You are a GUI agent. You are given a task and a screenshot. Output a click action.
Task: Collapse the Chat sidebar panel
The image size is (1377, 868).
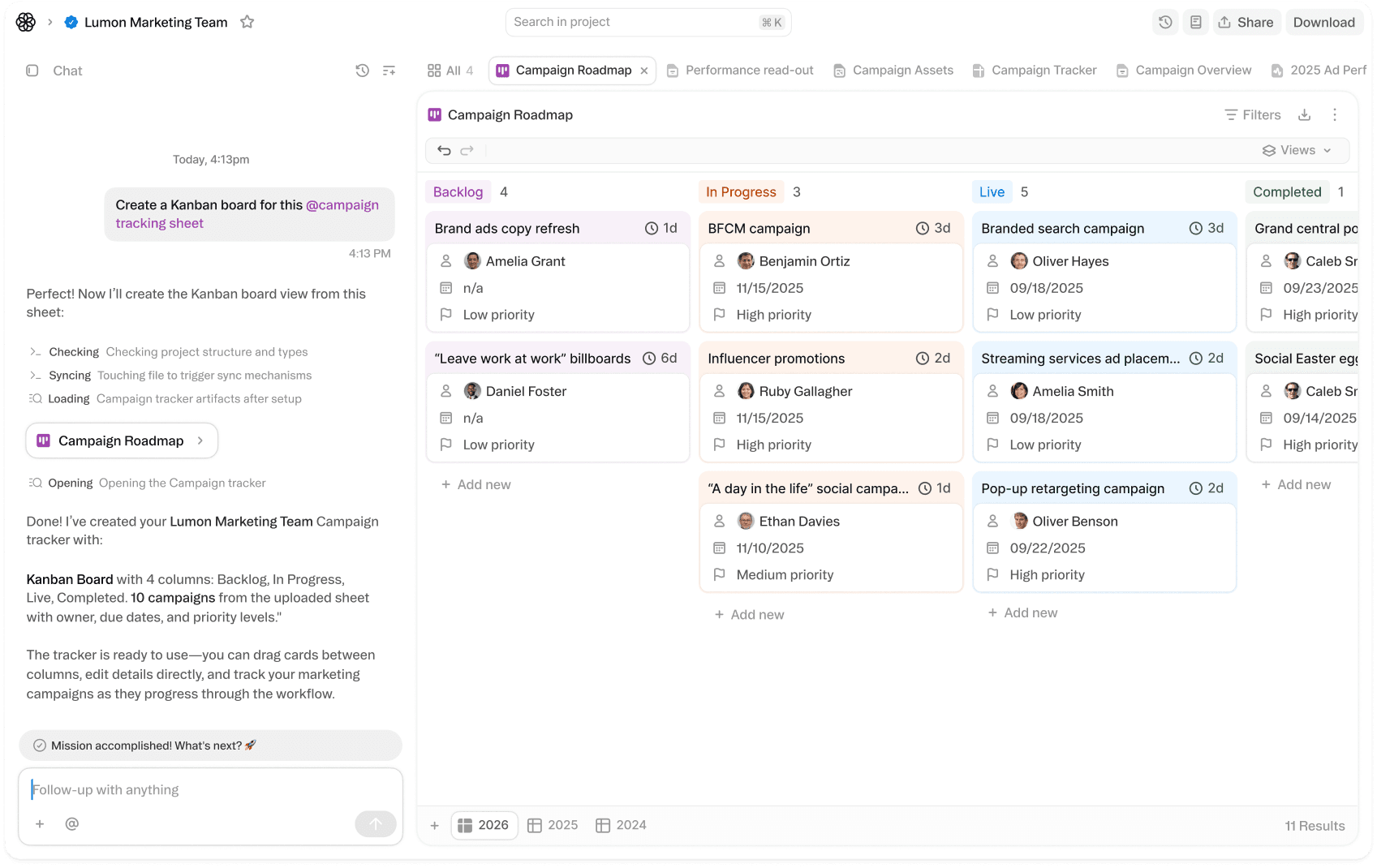(32, 71)
